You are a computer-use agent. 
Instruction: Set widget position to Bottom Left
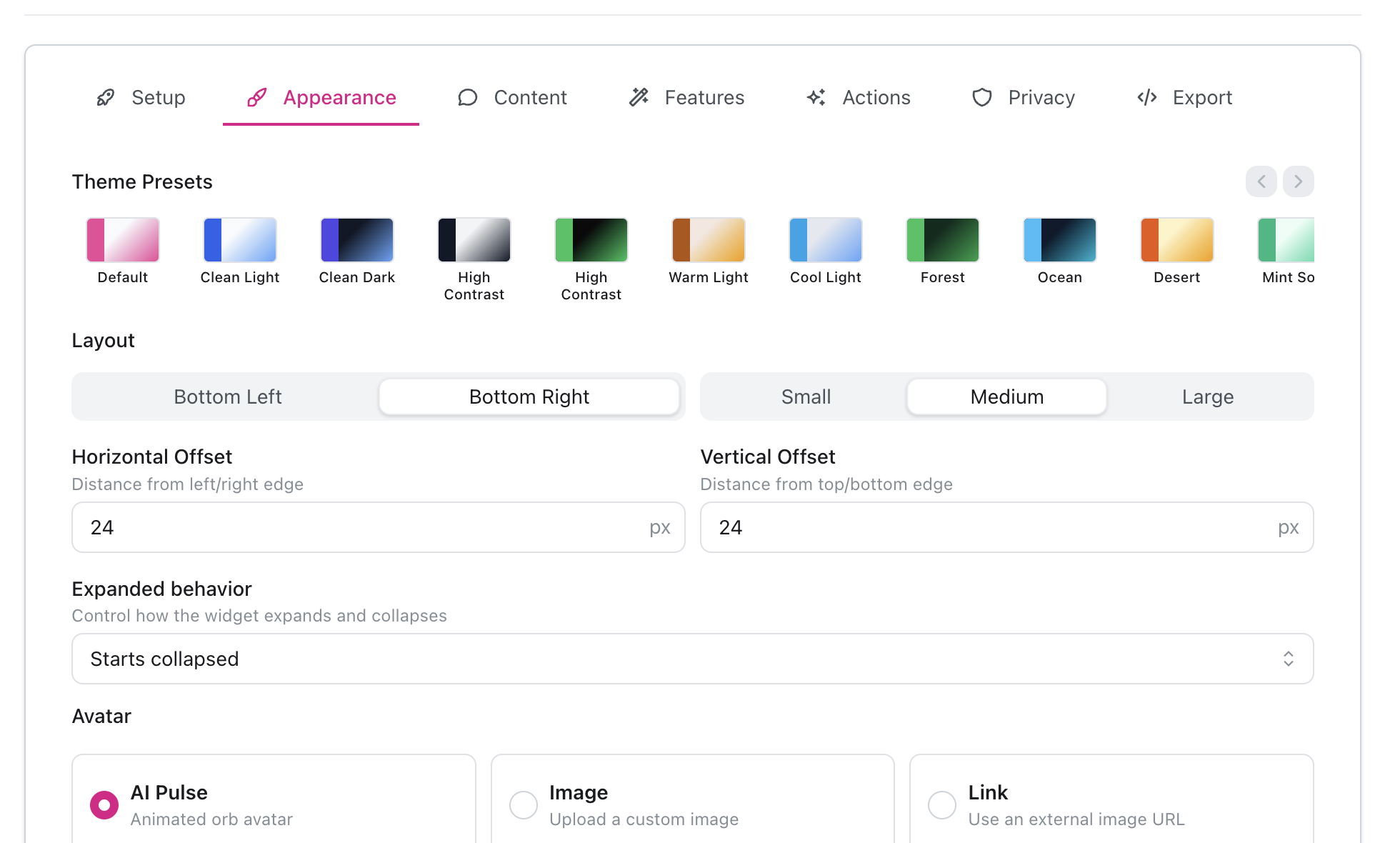click(228, 396)
